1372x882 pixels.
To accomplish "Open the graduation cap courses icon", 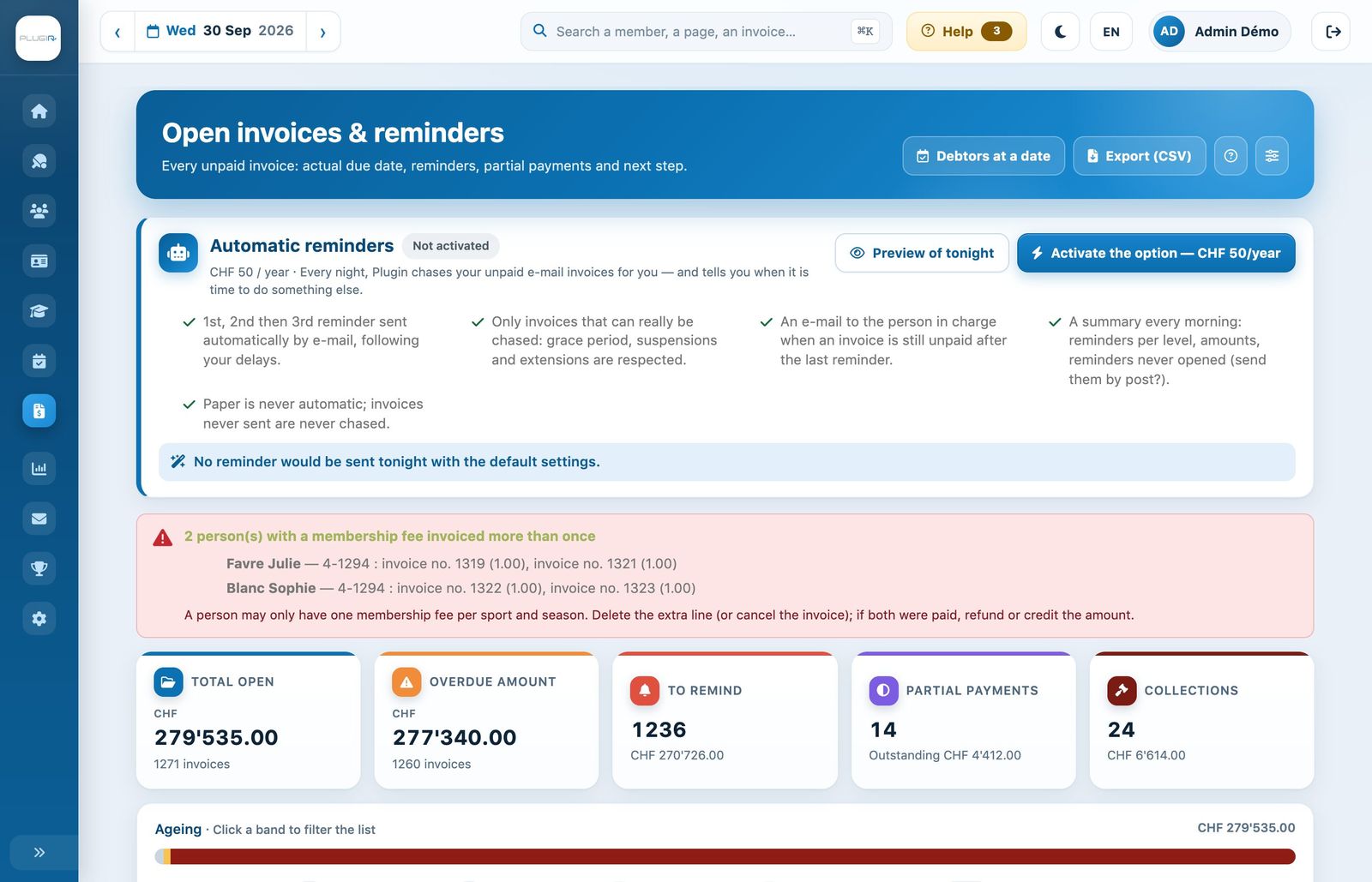I will coord(39,311).
